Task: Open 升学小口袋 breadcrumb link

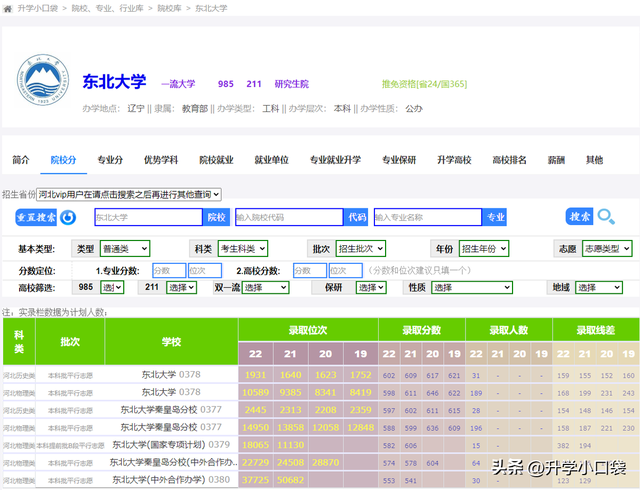Action: coord(38,8)
